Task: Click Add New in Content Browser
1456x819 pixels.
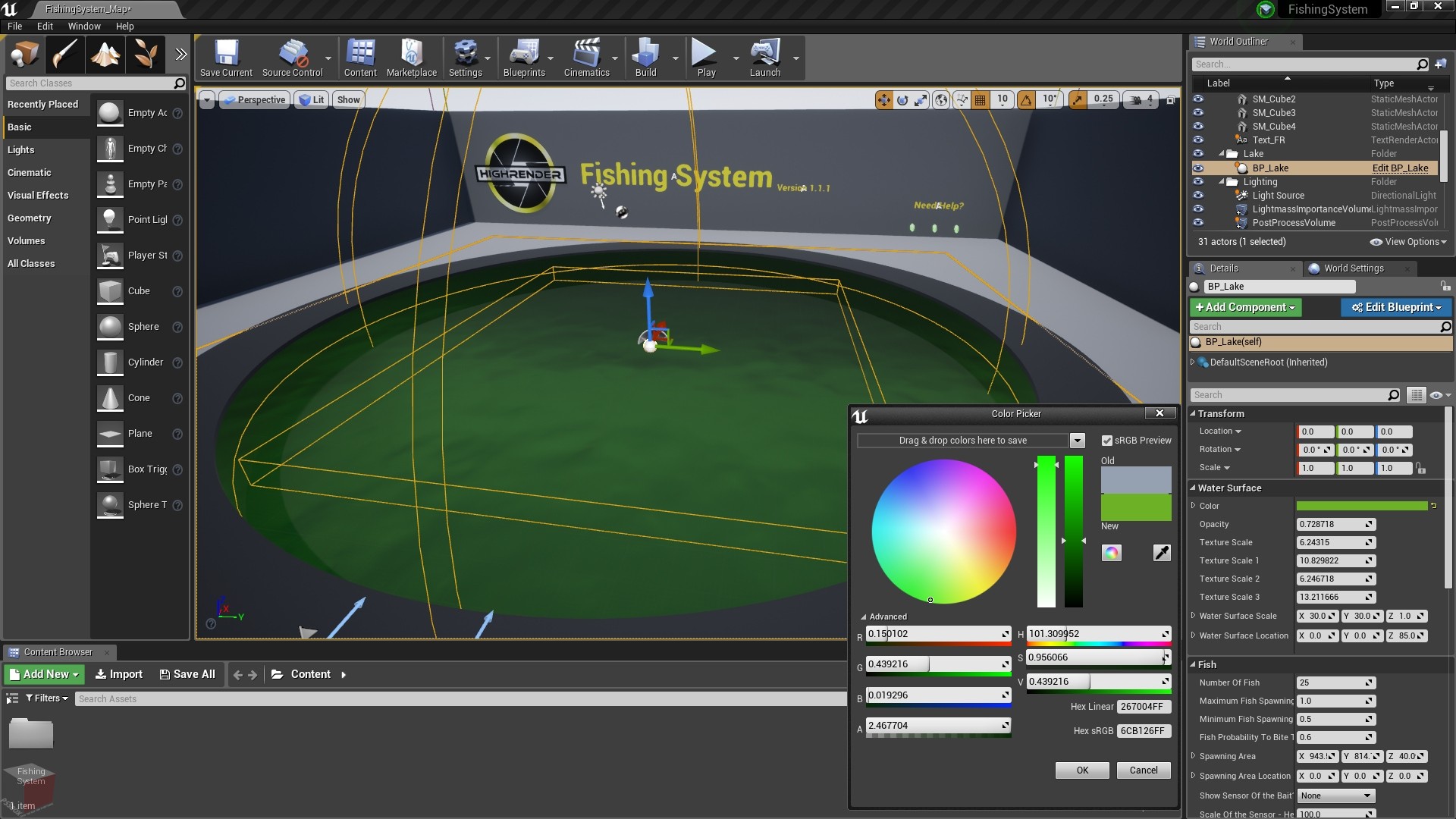Action: (x=44, y=674)
